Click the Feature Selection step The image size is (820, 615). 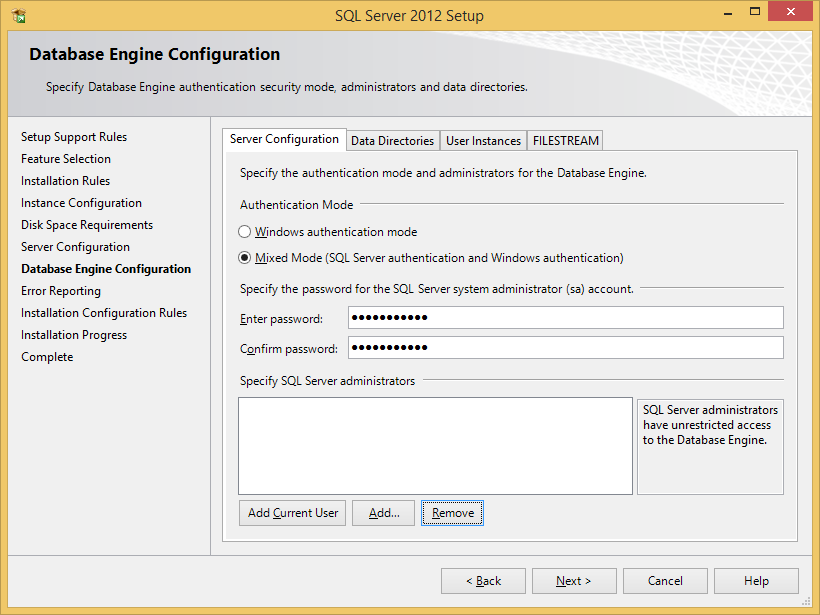(x=66, y=159)
